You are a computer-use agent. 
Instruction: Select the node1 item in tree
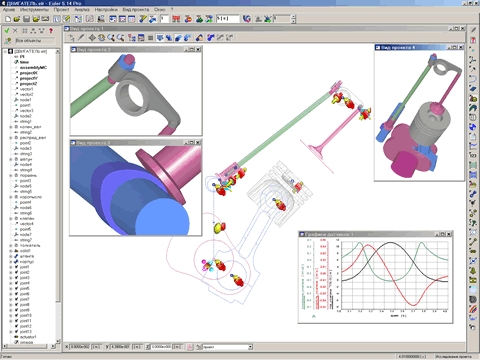pyautogui.click(x=25, y=100)
